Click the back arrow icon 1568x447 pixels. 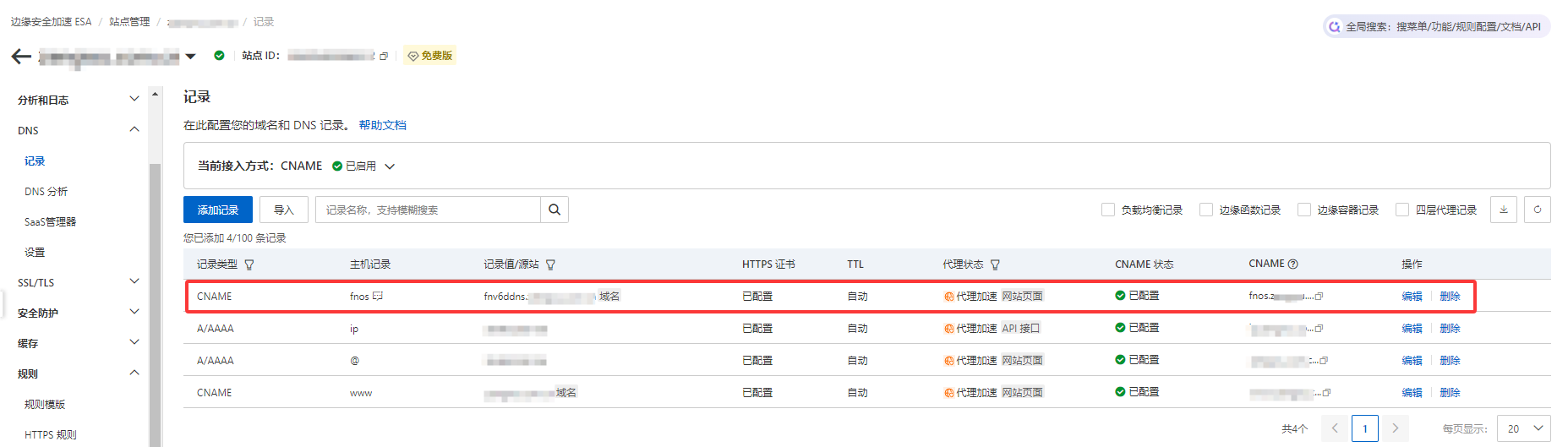(21, 57)
